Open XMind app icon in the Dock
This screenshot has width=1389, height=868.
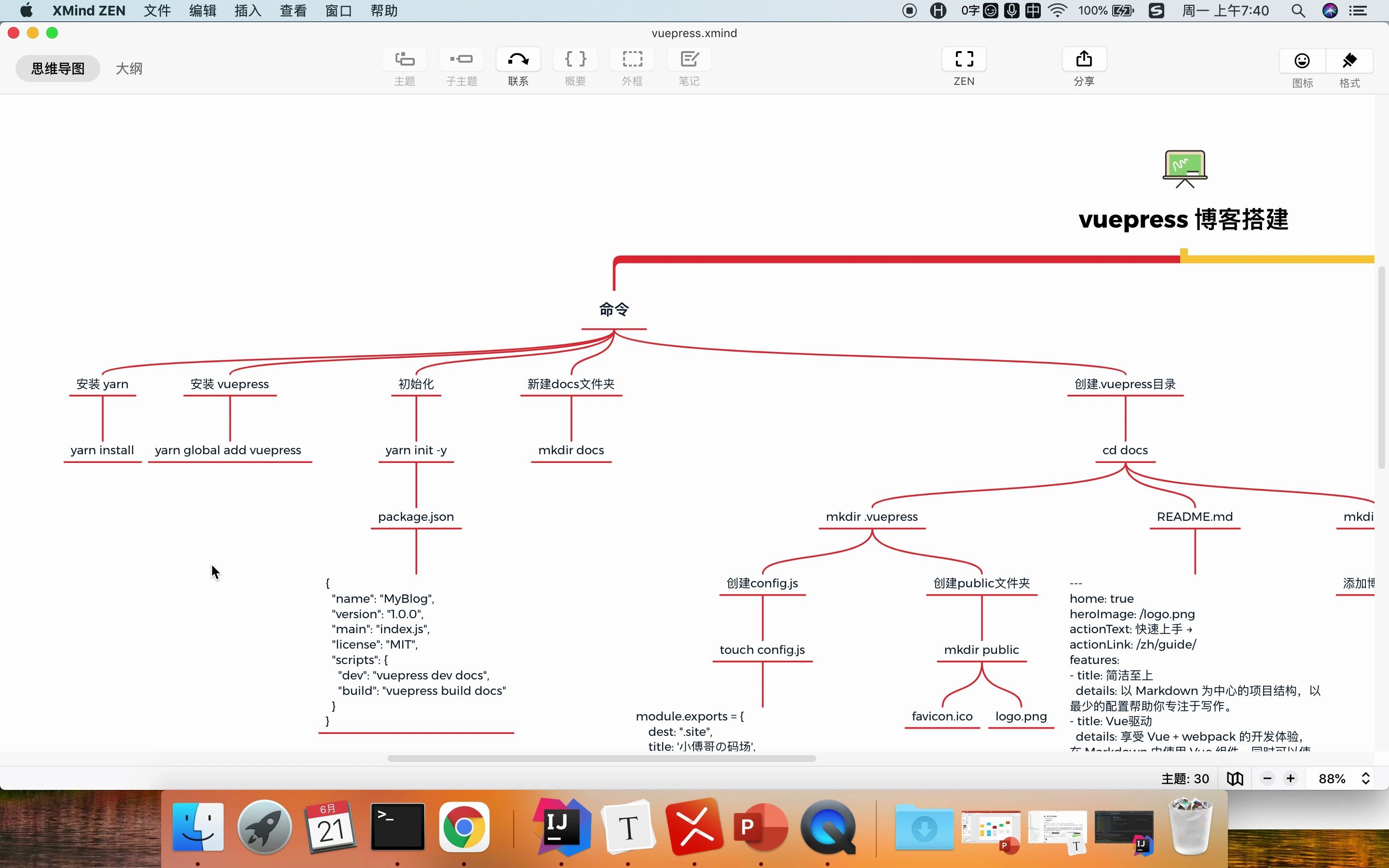(694, 827)
